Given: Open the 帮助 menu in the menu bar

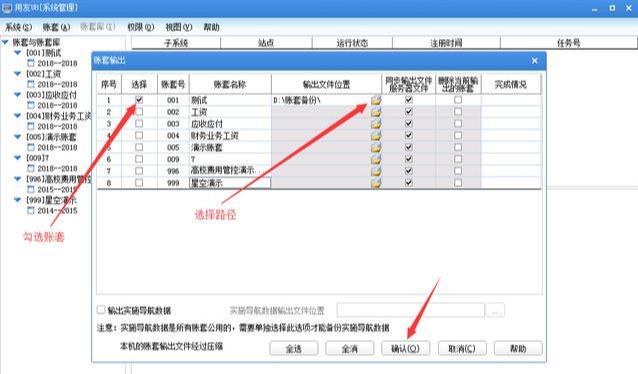Looking at the screenshot, I should tap(212, 27).
